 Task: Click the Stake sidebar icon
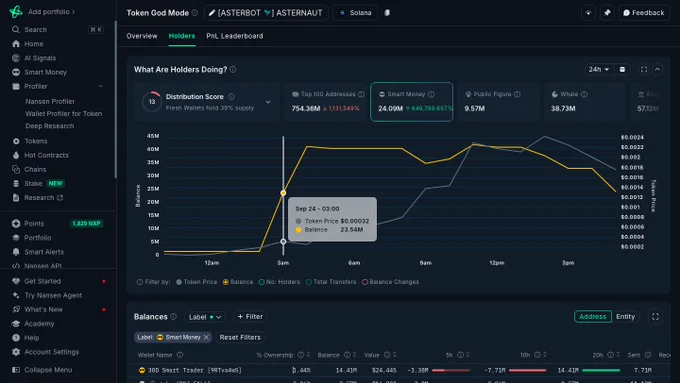point(16,183)
